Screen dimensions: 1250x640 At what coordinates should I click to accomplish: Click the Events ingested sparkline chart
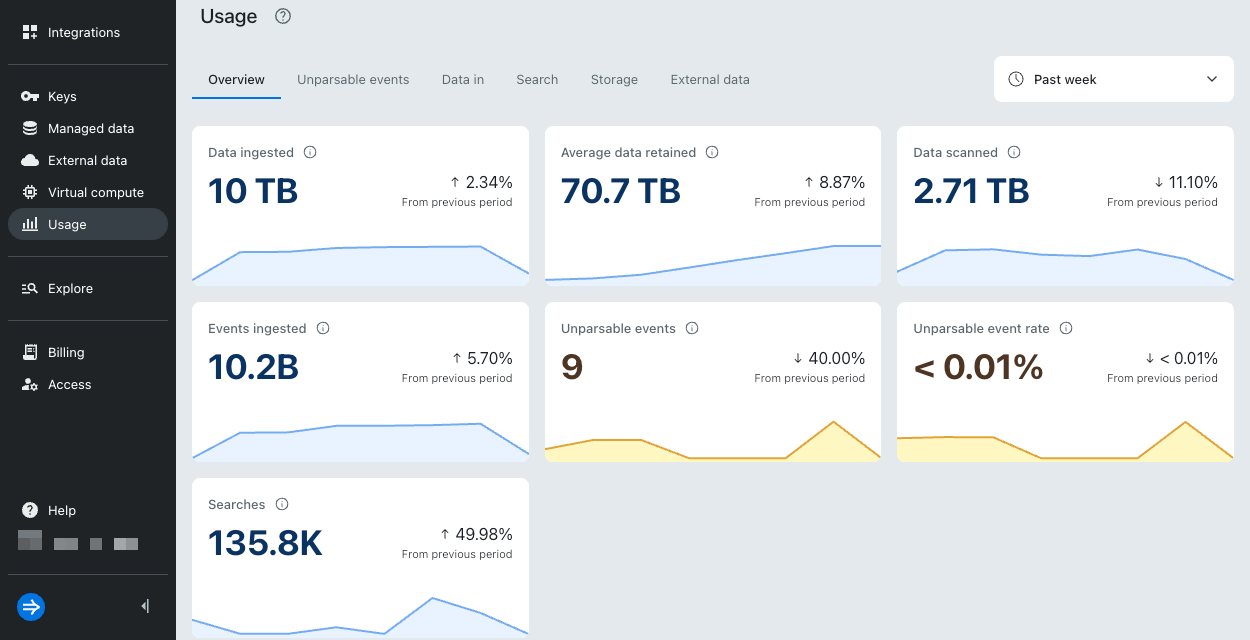click(360, 440)
